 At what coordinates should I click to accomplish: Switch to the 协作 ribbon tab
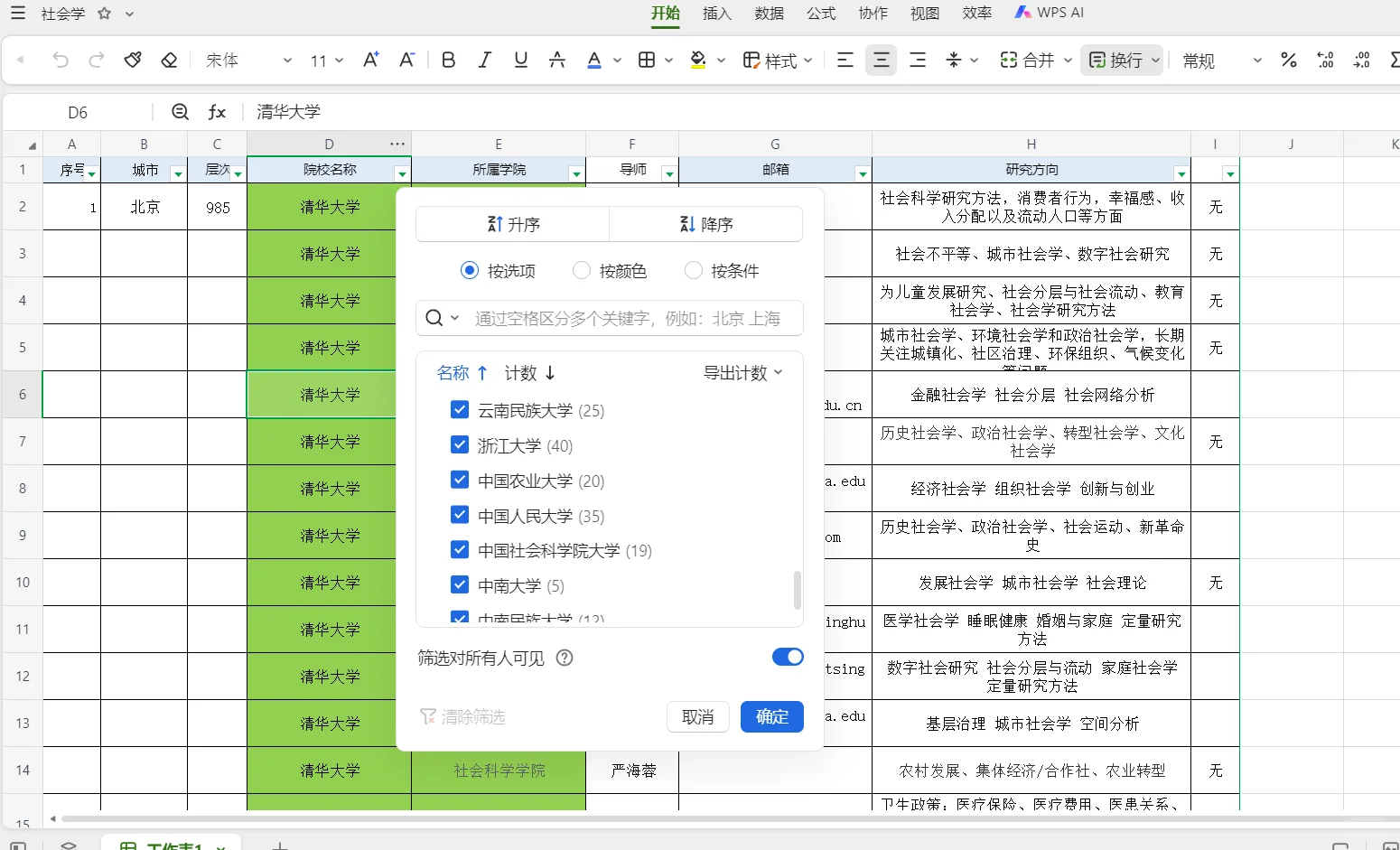pos(873,14)
